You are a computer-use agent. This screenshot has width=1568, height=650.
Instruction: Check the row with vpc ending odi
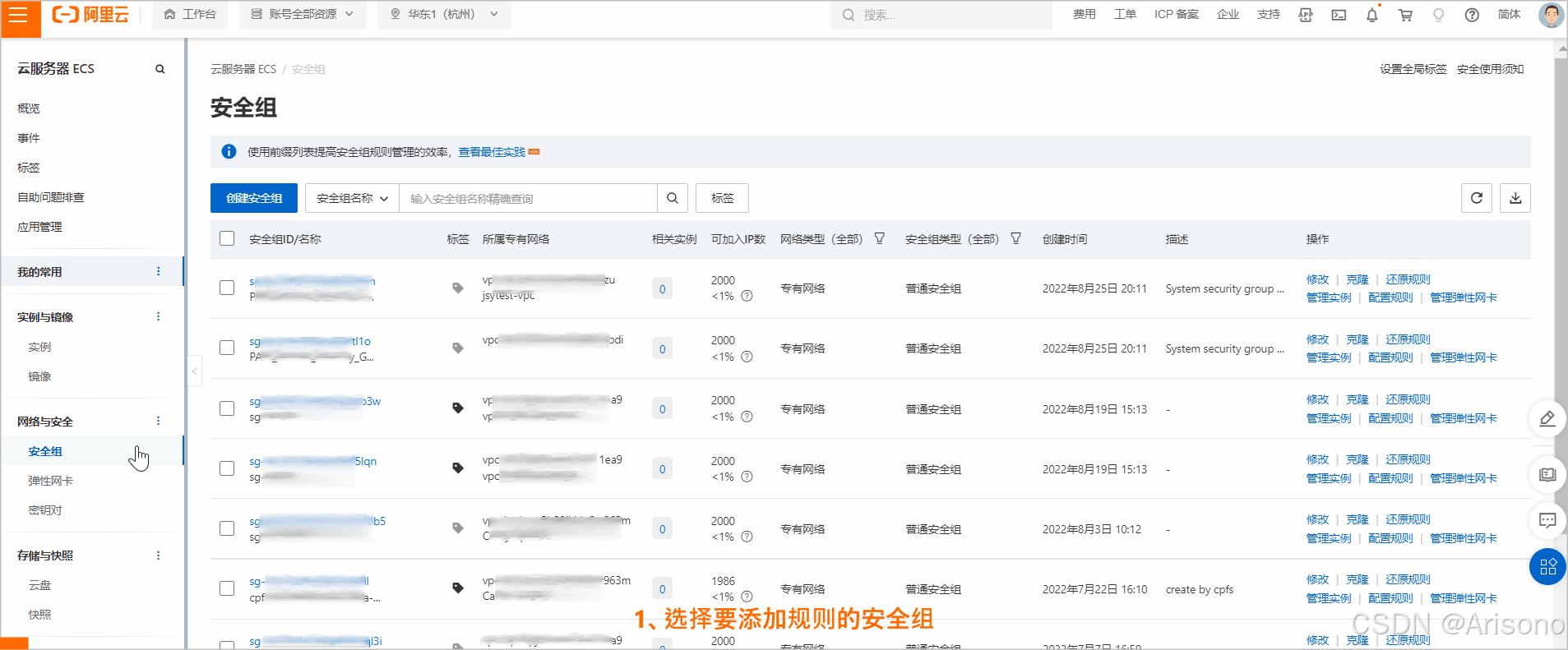(x=227, y=348)
